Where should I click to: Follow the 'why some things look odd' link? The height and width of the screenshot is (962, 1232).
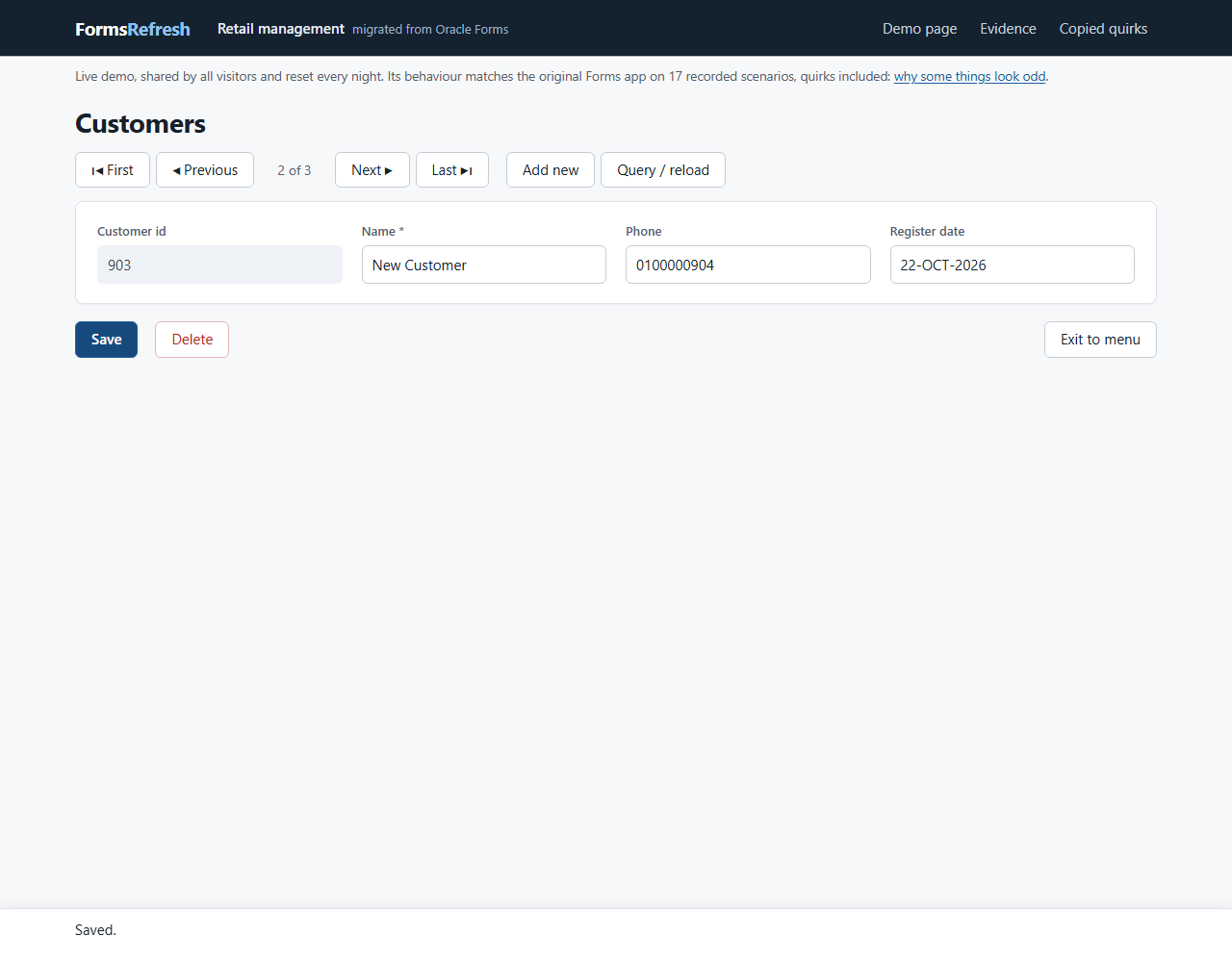click(969, 77)
